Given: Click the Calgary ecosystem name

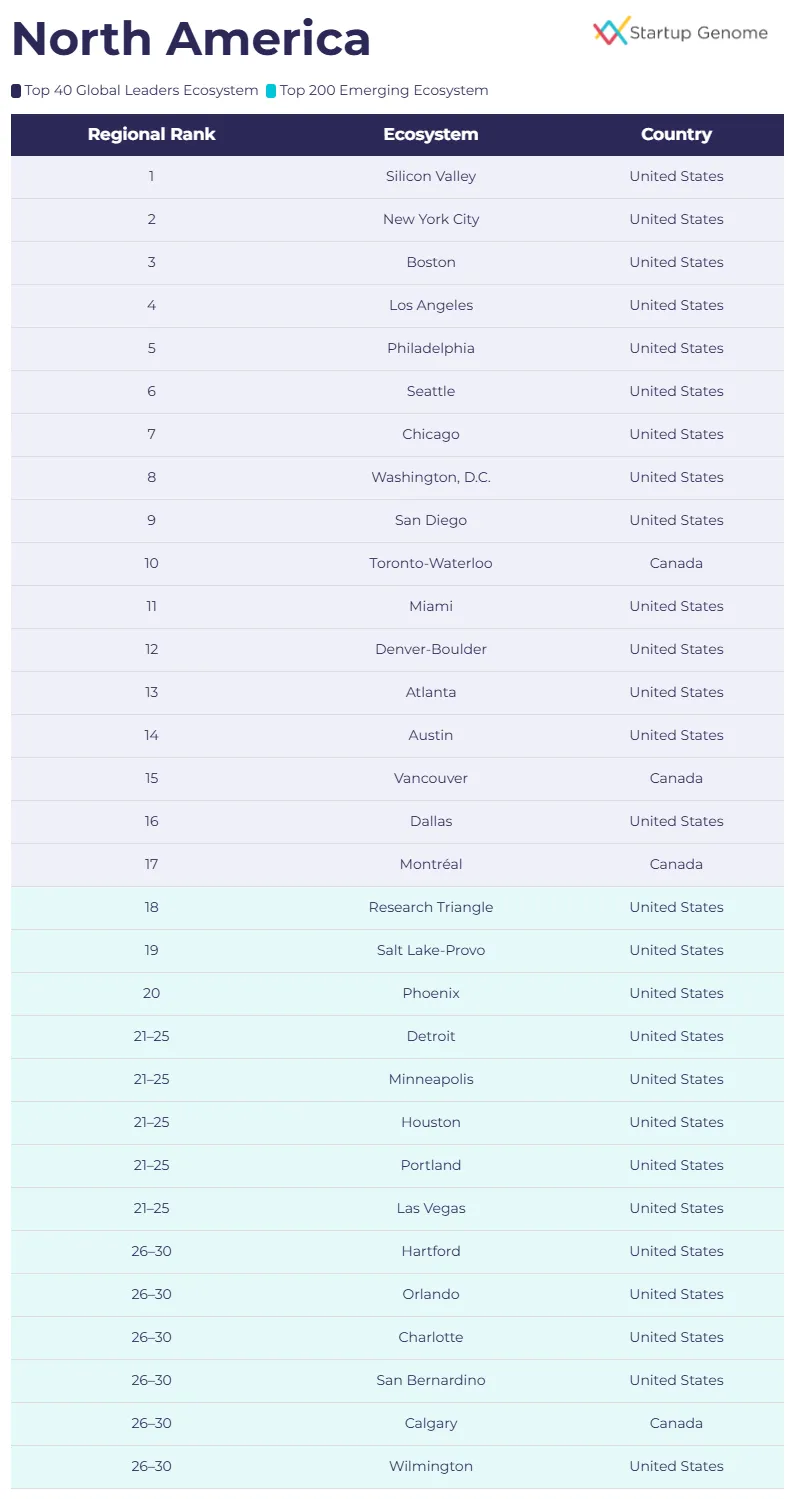Looking at the screenshot, I should coord(431,1423).
